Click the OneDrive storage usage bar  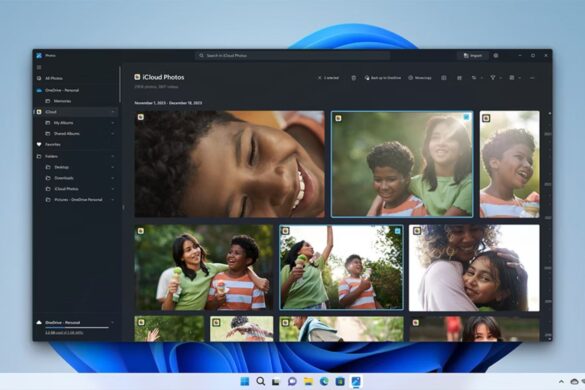(77, 328)
